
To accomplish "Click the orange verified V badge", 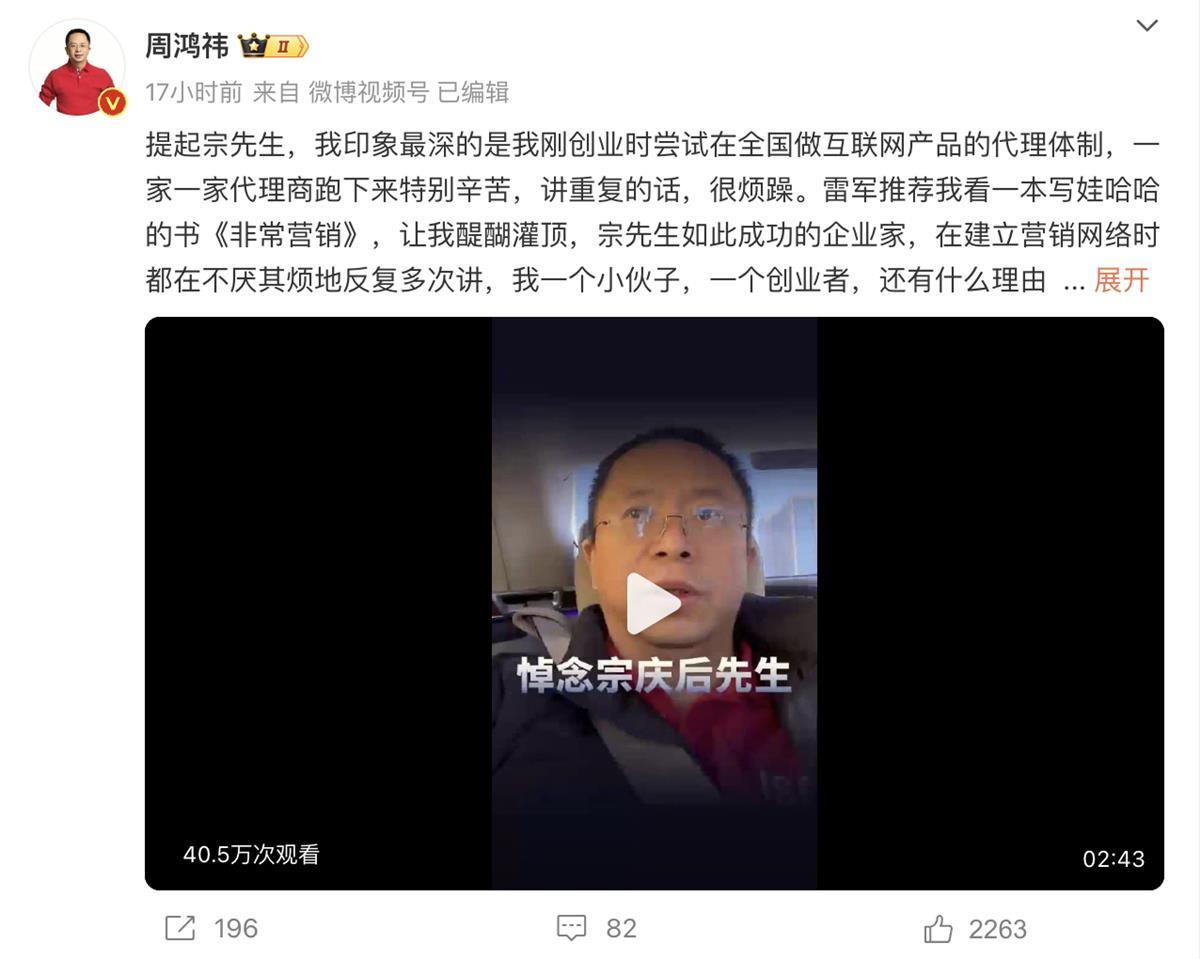I will click(x=112, y=102).
